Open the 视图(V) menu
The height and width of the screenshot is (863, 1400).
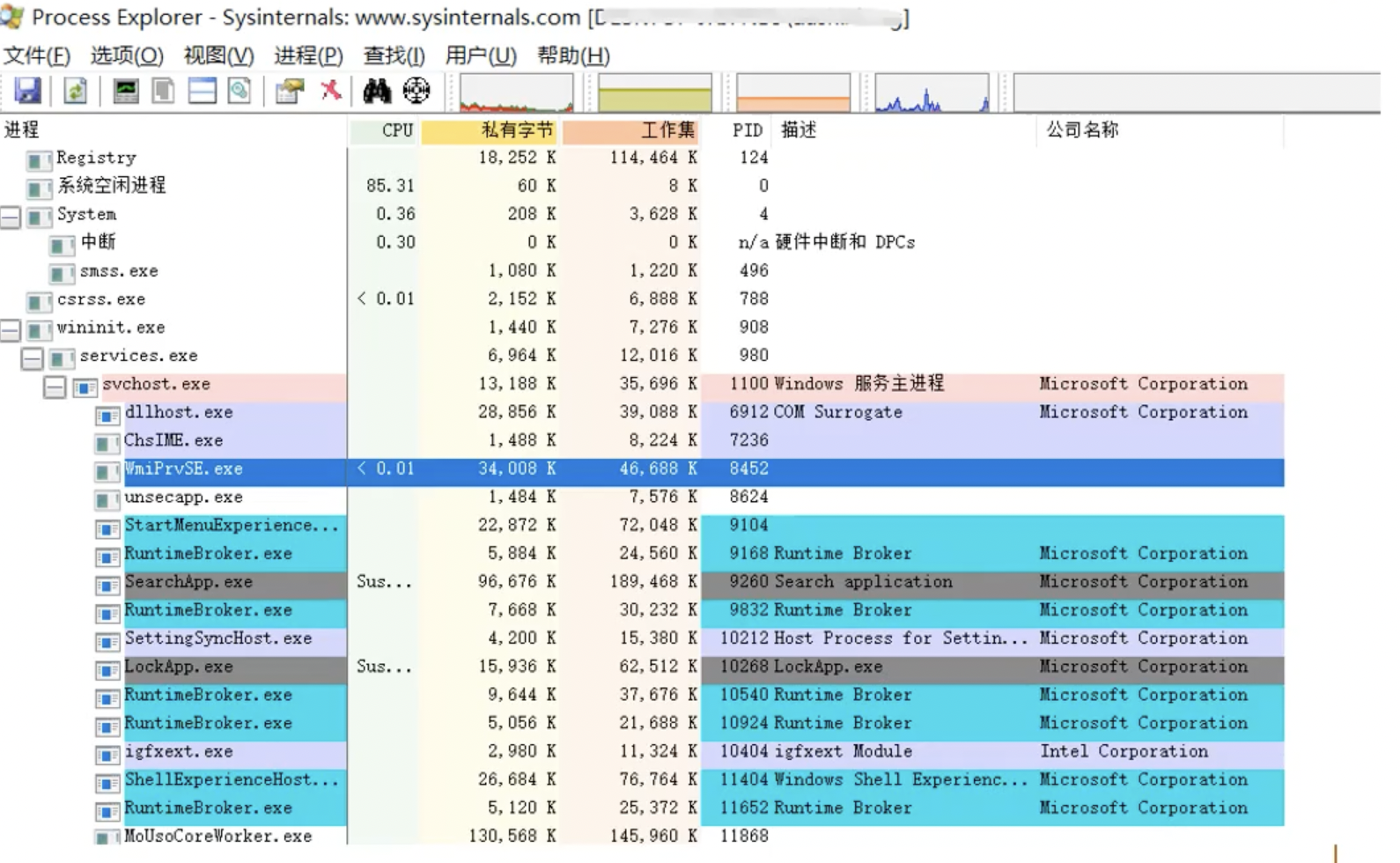pos(218,55)
